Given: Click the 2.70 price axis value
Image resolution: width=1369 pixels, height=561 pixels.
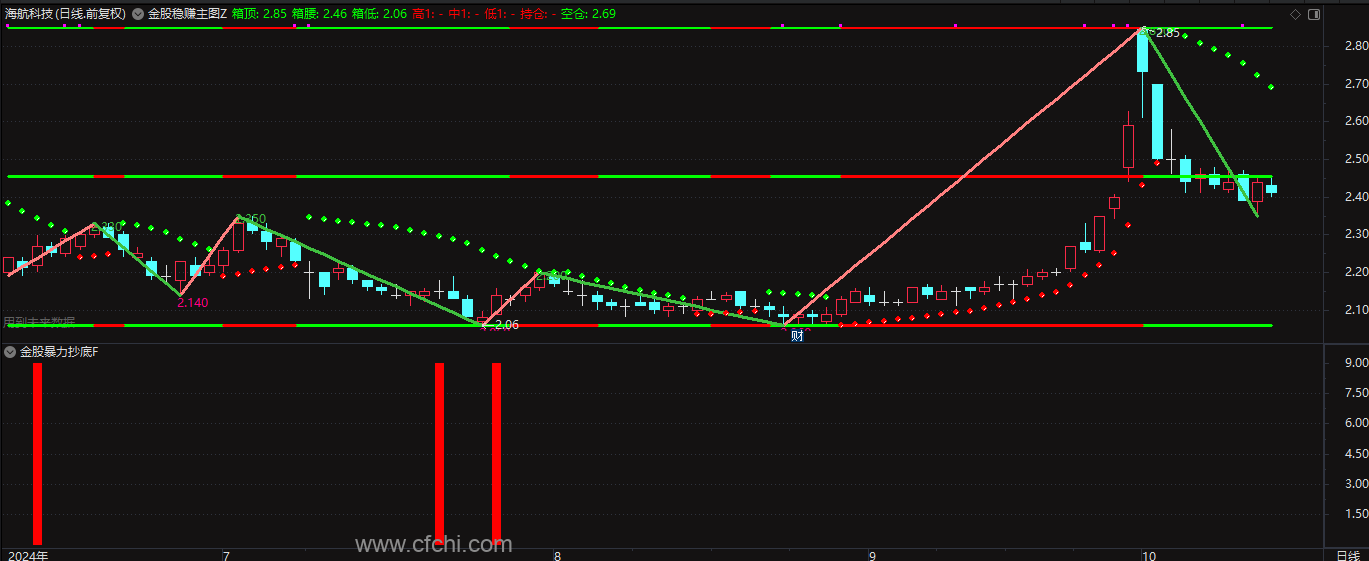Looking at the screenshot, I should coord(1355,84).
